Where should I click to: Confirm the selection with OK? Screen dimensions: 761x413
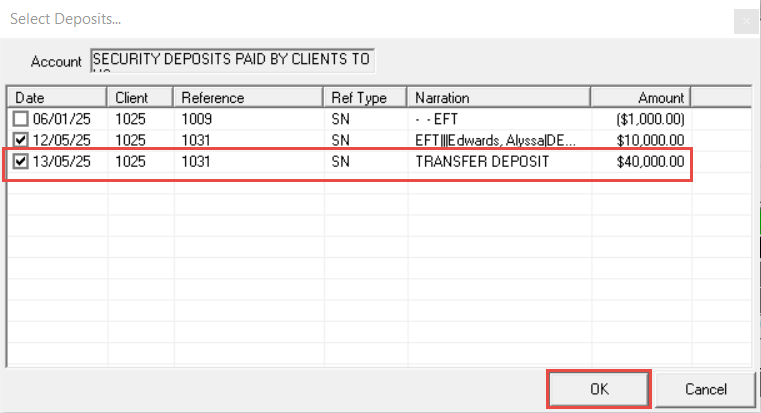click(x=599, y=388)
